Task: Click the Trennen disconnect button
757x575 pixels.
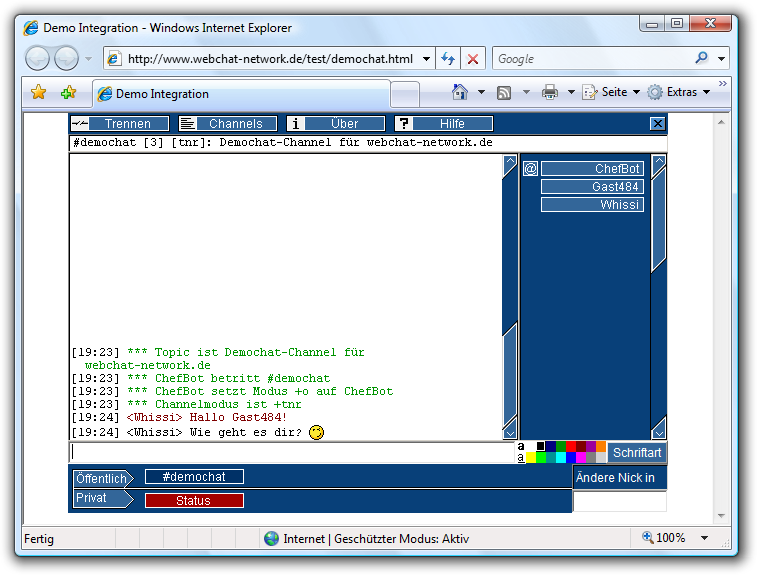Action: 120,124
